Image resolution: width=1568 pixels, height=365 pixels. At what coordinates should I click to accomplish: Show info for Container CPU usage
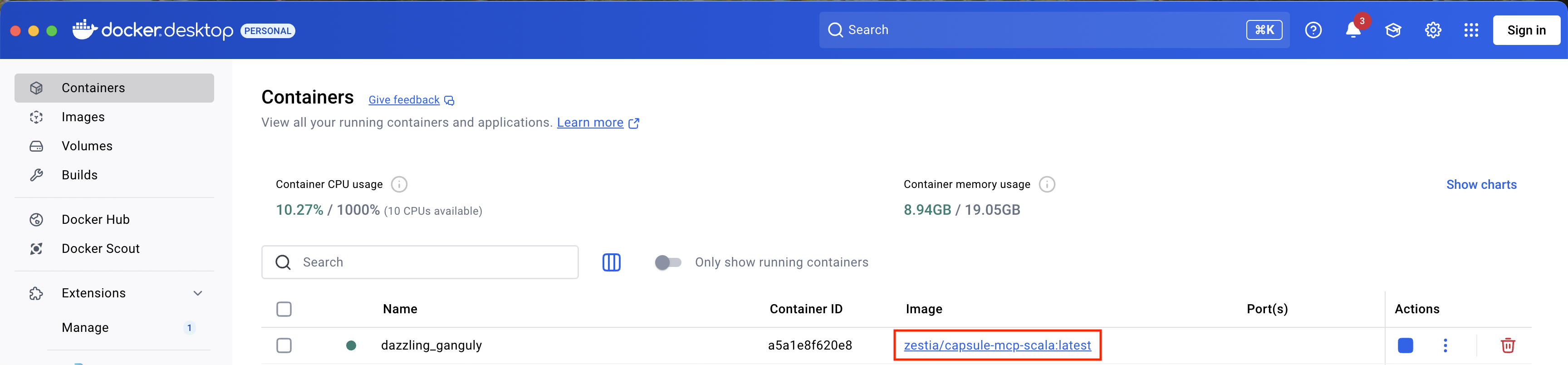click(x=399, y=185)
